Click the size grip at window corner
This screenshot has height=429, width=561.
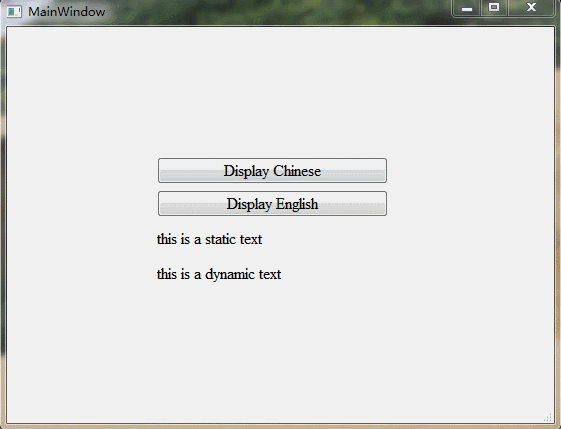(x=548, y=417)
